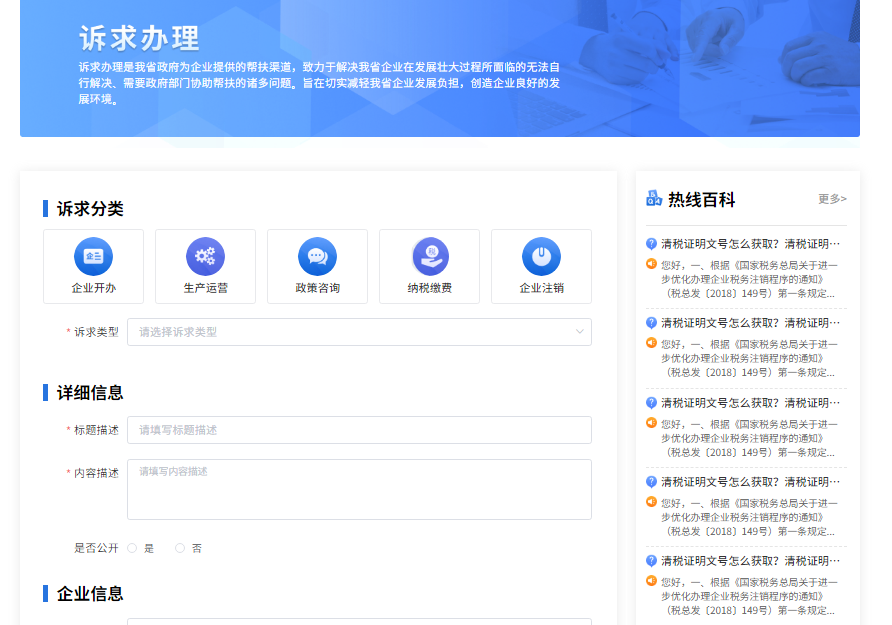The image size is (892, 625).
Task: Click the second orange speaker answer icon
Action: 651,343
